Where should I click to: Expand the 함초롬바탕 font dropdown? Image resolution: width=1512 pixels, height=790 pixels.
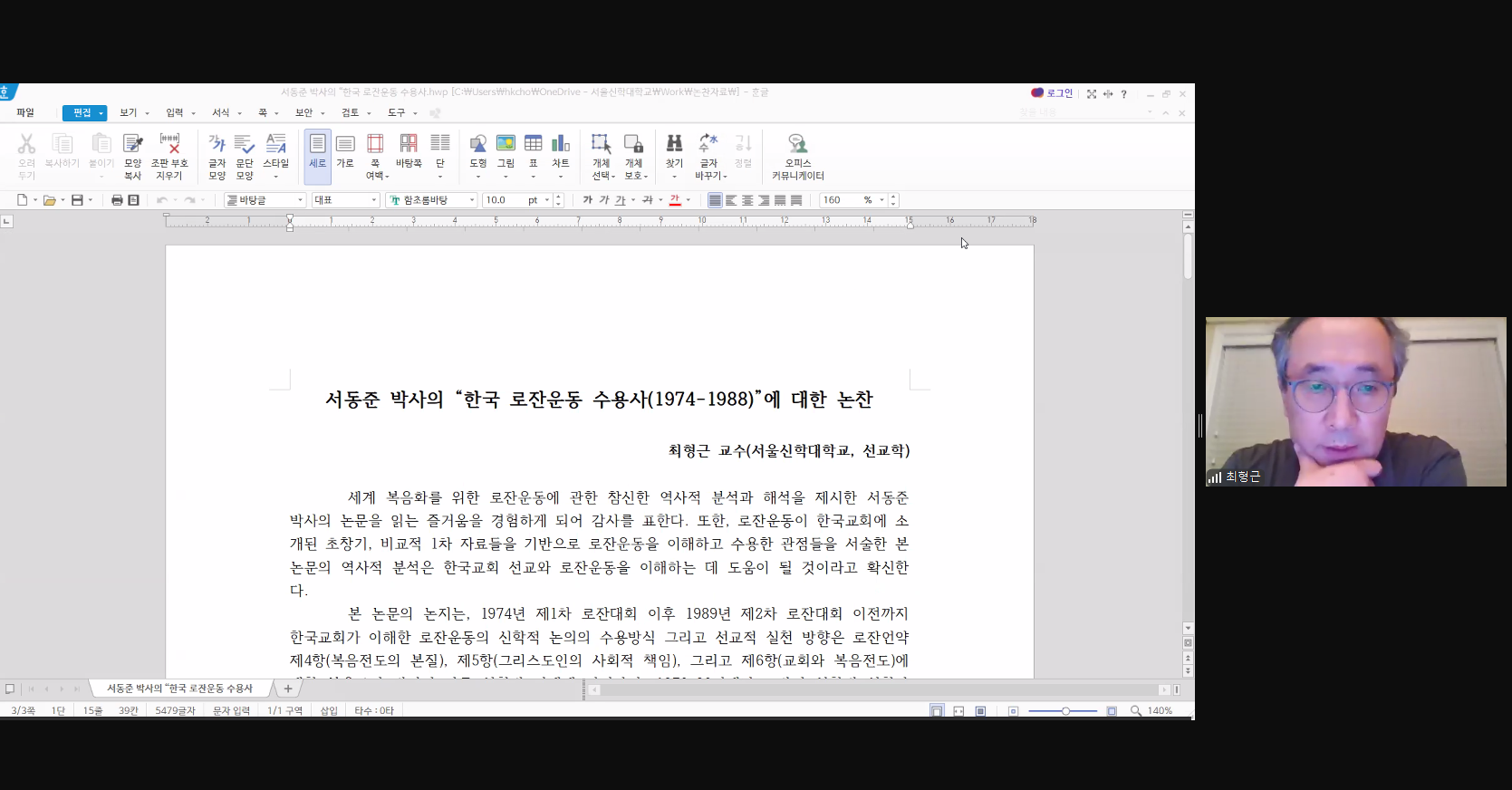point(472,200)
